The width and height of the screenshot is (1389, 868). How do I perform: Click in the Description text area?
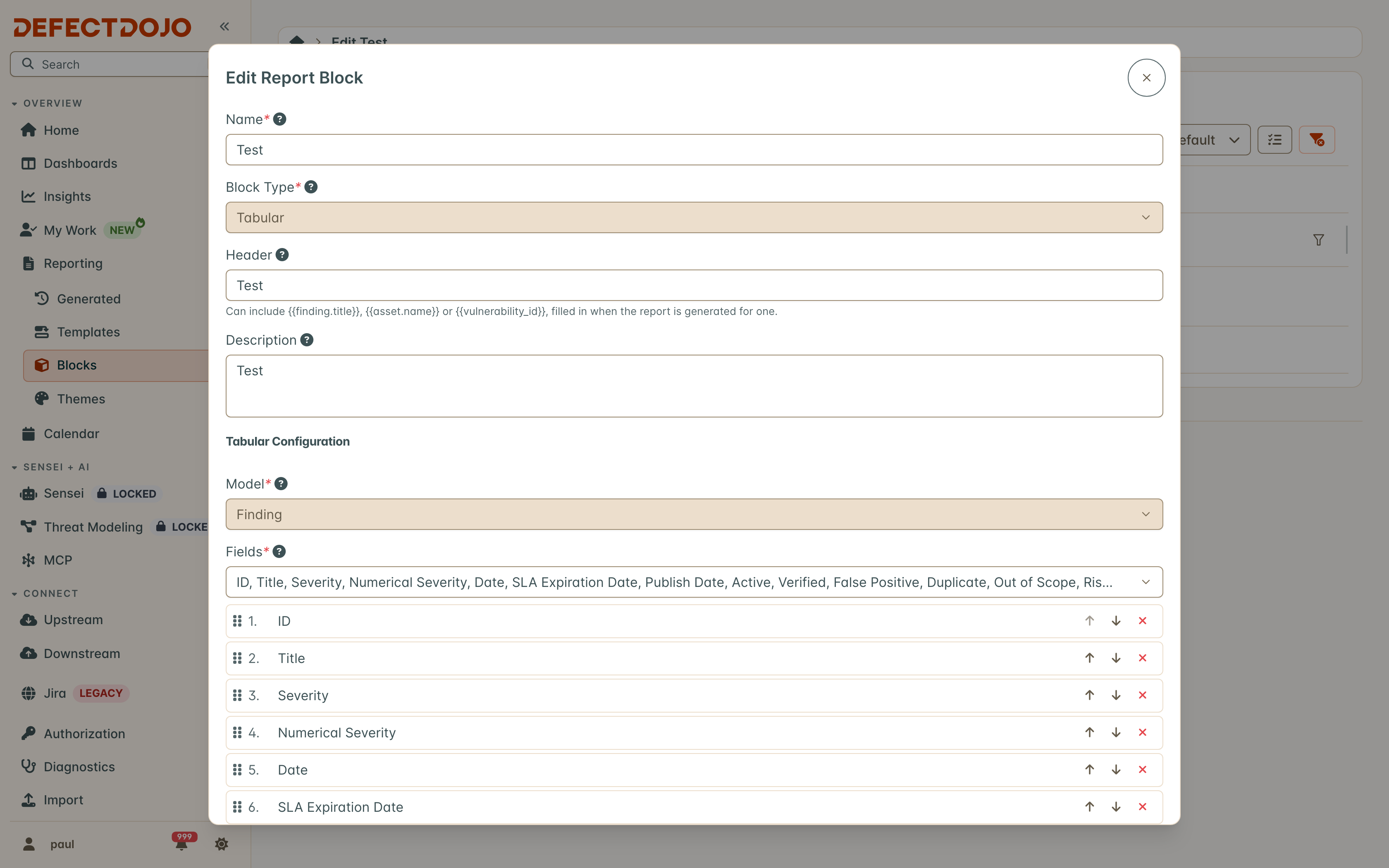click(694, 386)
